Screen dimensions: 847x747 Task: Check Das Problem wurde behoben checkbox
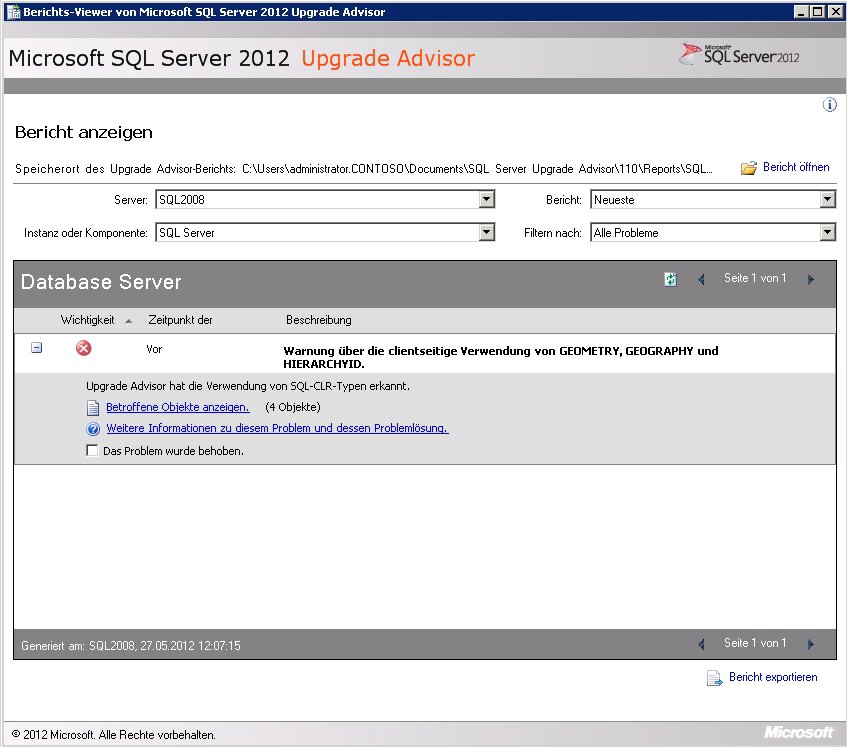[92, 450]
